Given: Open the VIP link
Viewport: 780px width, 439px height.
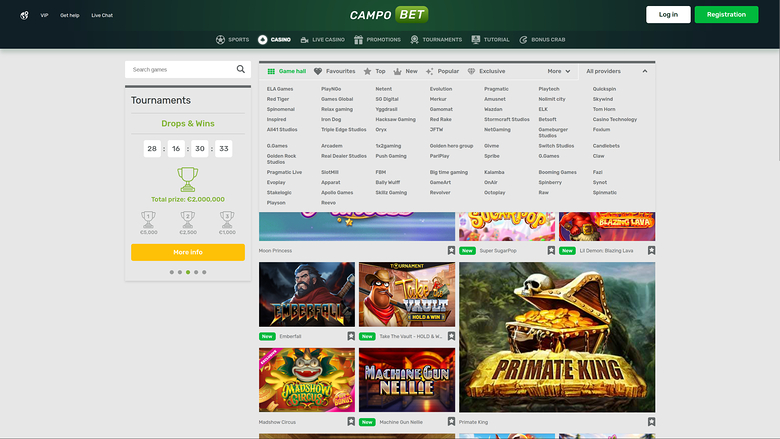Looking at the screenshot, I should tap(44, 15).
